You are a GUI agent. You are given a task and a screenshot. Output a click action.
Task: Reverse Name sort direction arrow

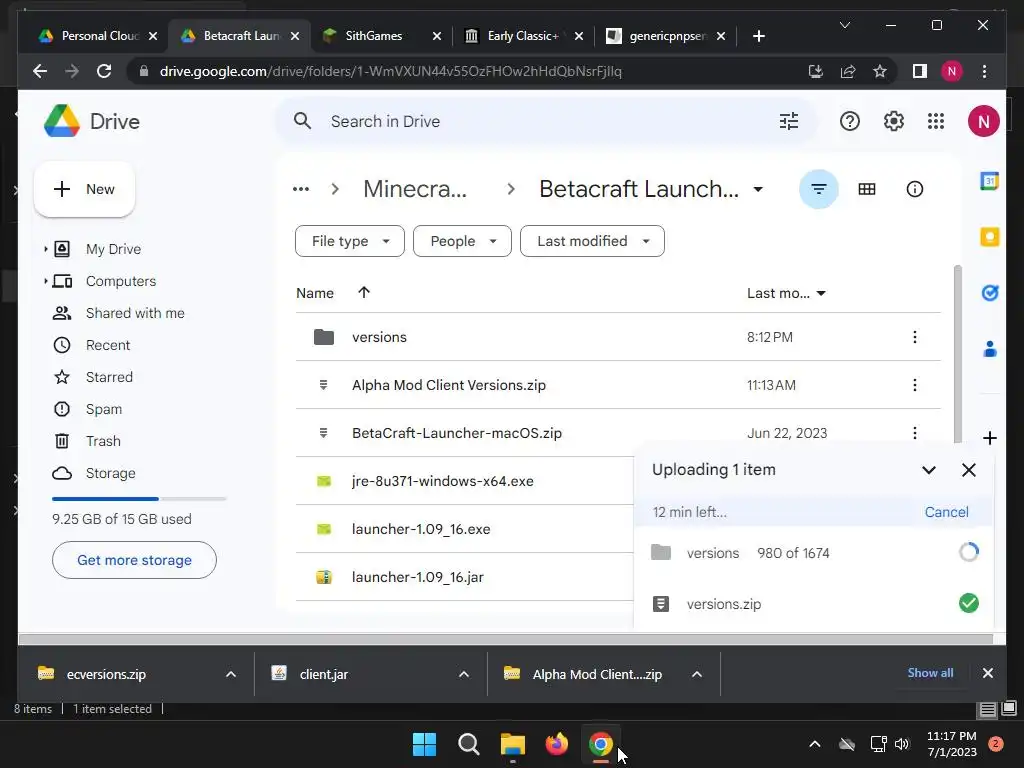click(x=364, y=293)
